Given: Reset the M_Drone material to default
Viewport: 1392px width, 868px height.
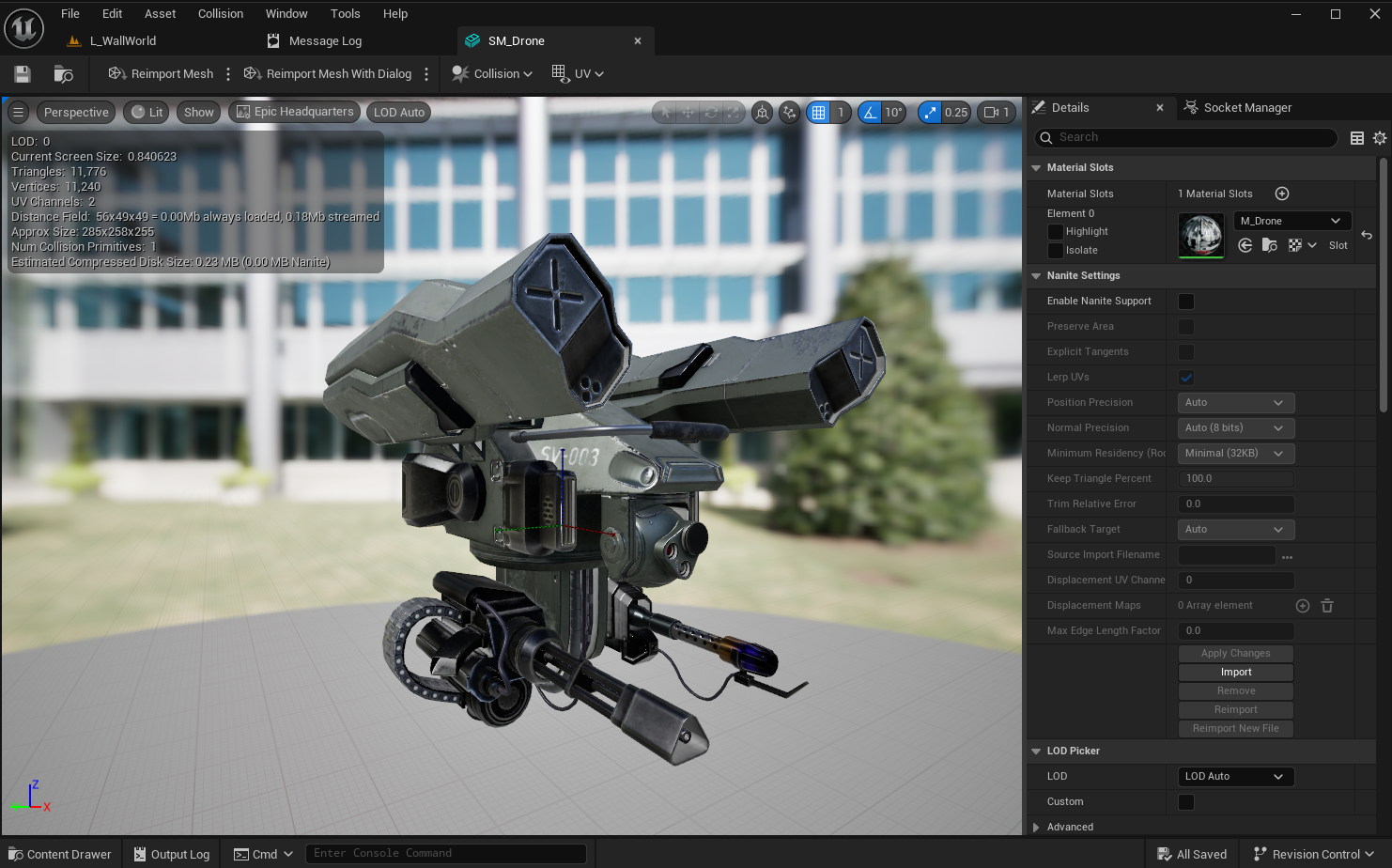Looking at the screenshot, I should pos(1367,235).
